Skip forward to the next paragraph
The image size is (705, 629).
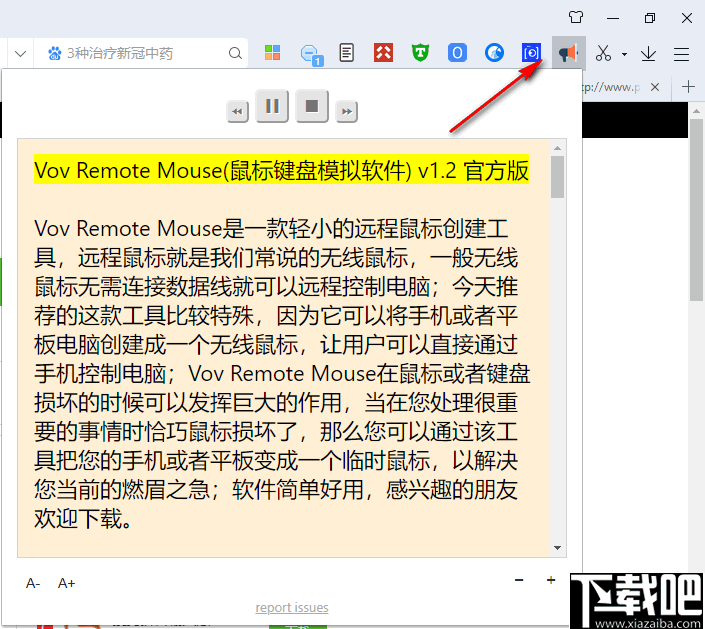coord(347,111)
